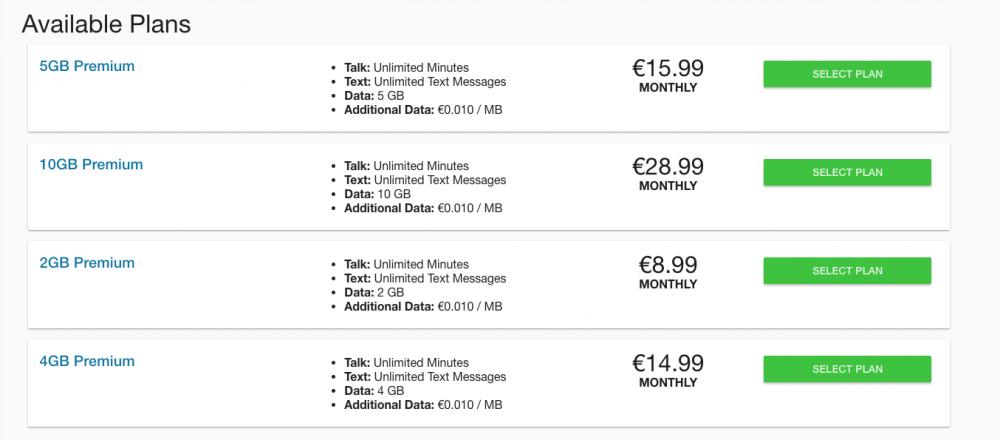Viewport: 1000px width, 440px height.
Task: Hit Select Plan on the 4GB Premium row
Action: pos(847,369)
